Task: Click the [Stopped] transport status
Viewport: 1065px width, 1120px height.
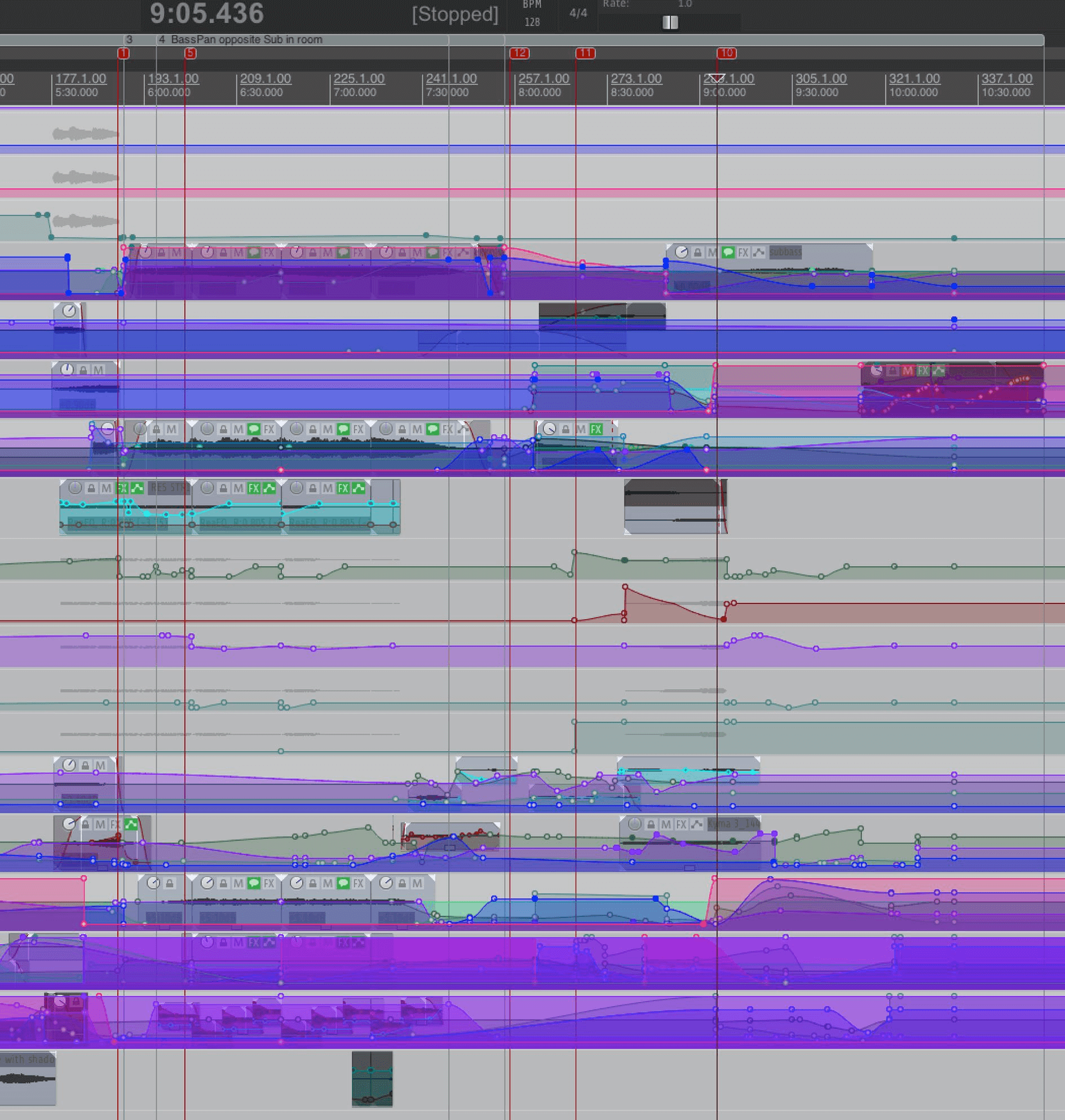Action: [x=456, y=14]
